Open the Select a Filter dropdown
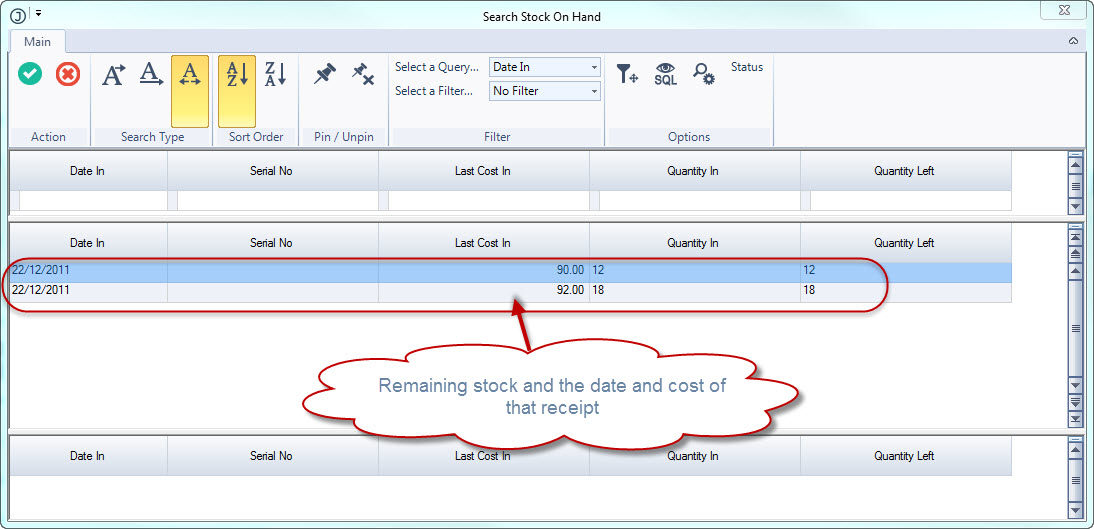This screenshot has width=1094, height=529. [x=545, y=91]
